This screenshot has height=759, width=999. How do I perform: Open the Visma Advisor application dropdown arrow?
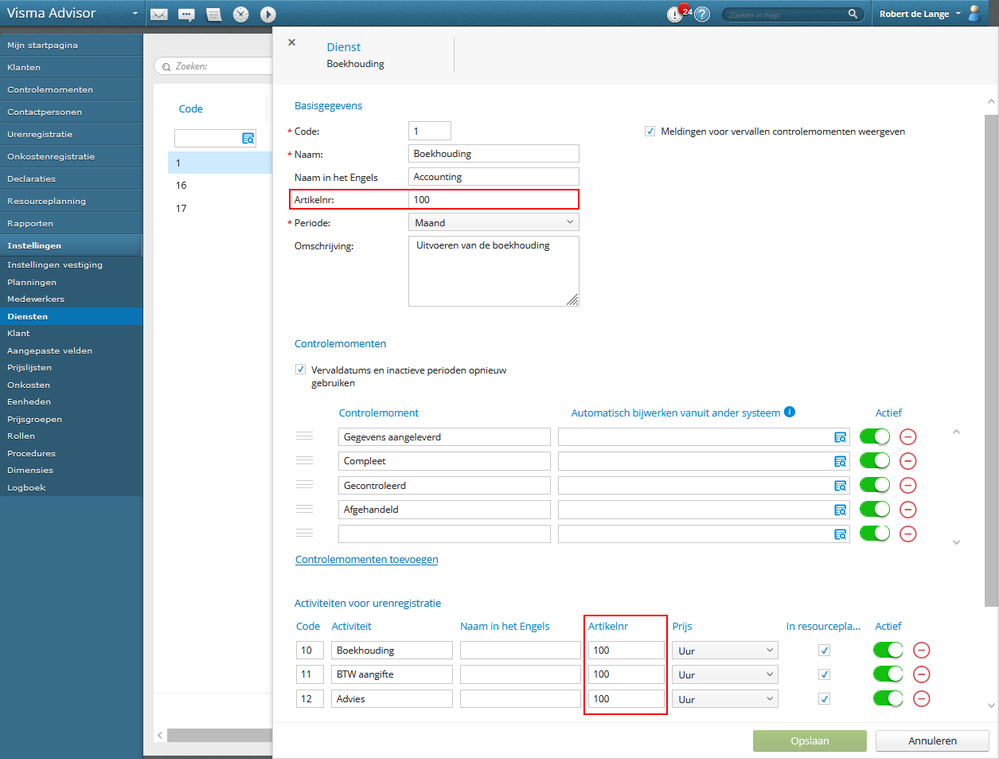pos(135,13)
